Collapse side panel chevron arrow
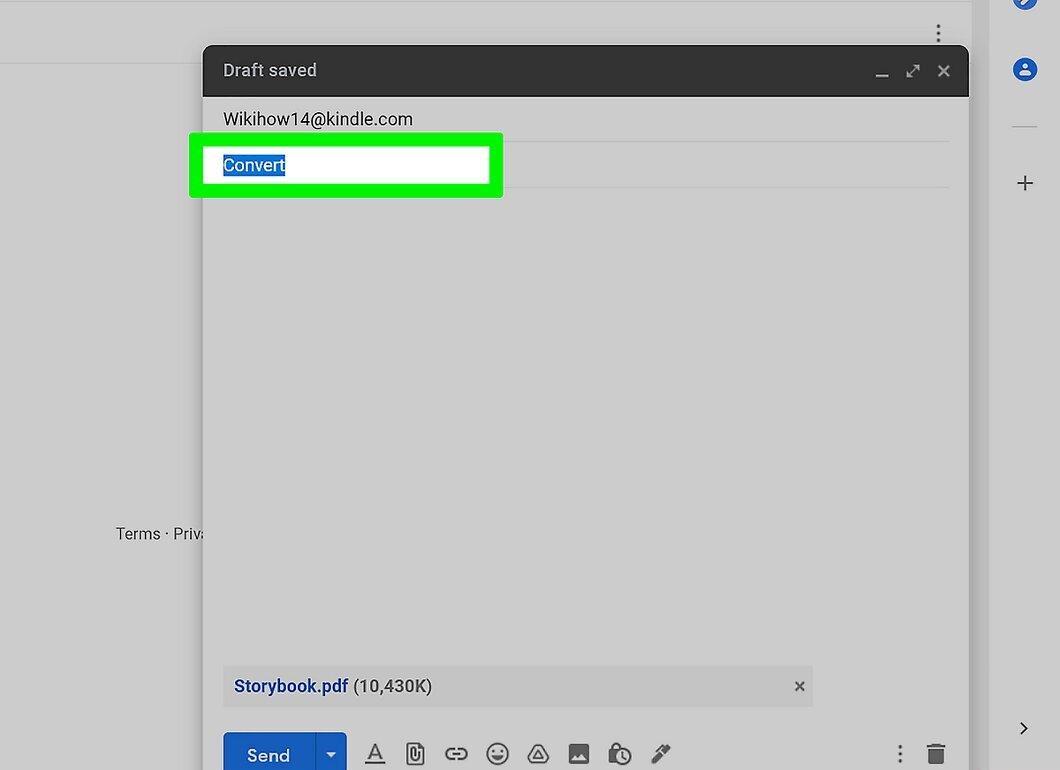Viewport: 1060px width, 770px height. tap(1023, 728)
